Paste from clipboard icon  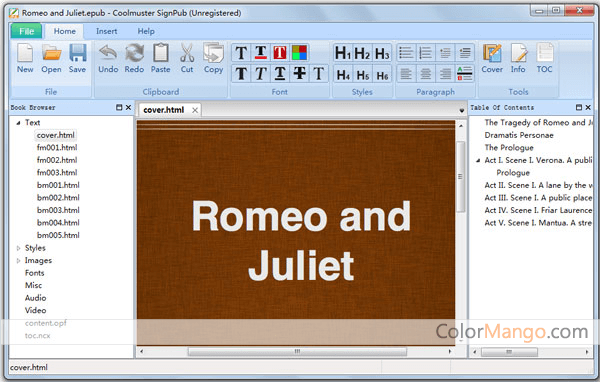(x=160, y=58)
